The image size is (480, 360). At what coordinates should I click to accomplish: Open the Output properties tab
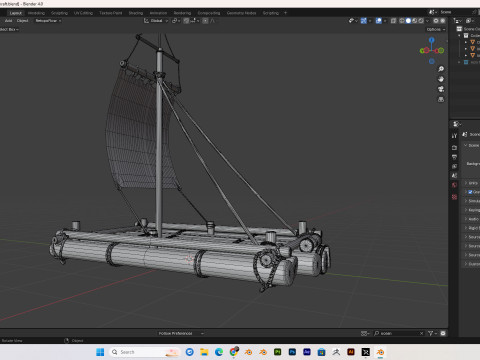(x=454, y=157)
